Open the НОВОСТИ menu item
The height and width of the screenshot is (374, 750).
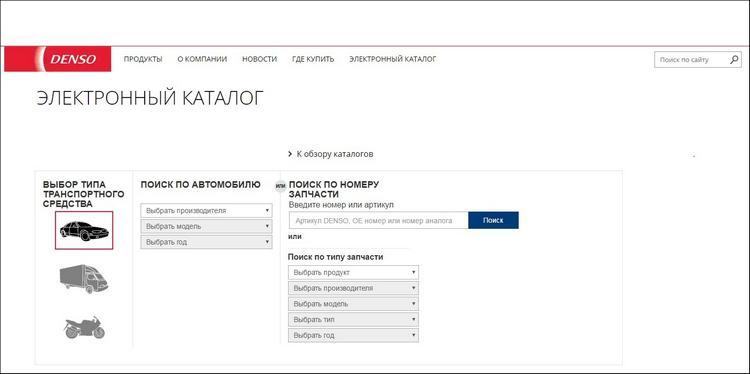point(260,59)
